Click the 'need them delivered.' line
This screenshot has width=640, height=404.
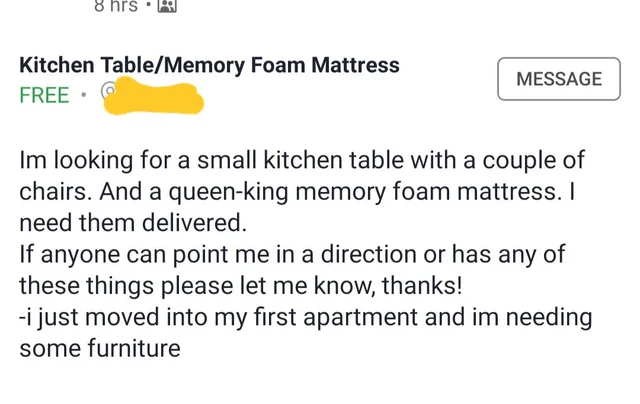coord(133,223)
